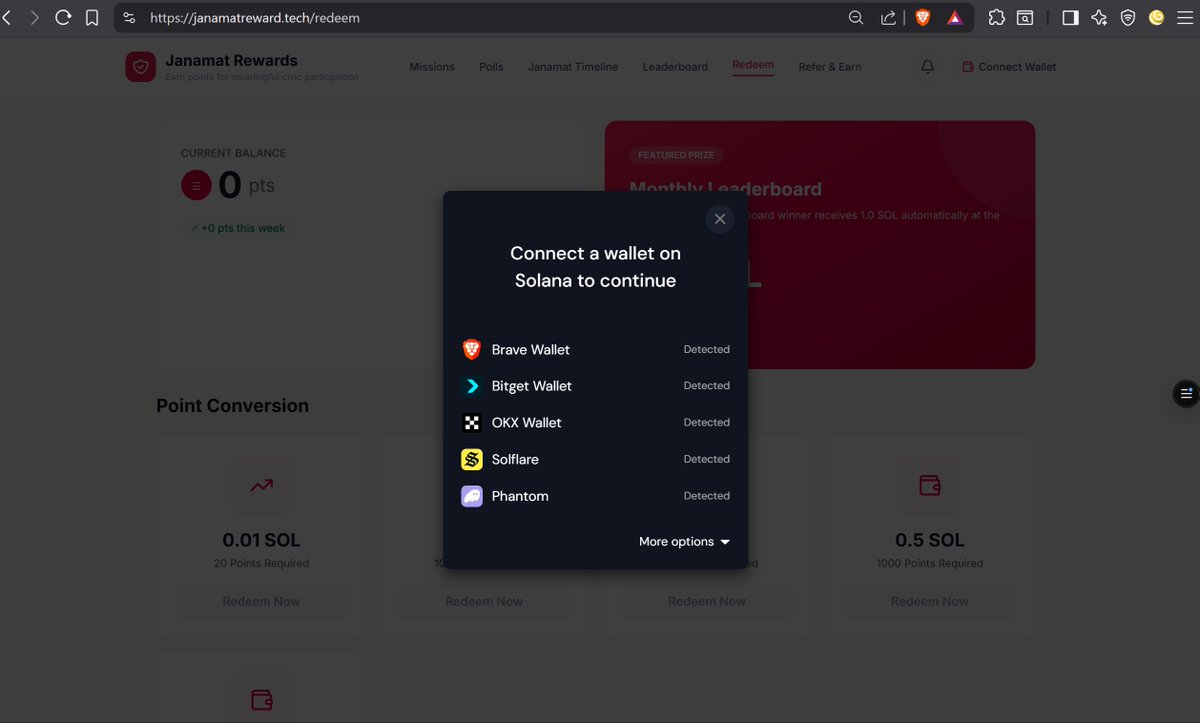Click the purple Phantom ghost icon
Image resolution: width=1200 pixels, height=723 pixels.
pos(472,496)
